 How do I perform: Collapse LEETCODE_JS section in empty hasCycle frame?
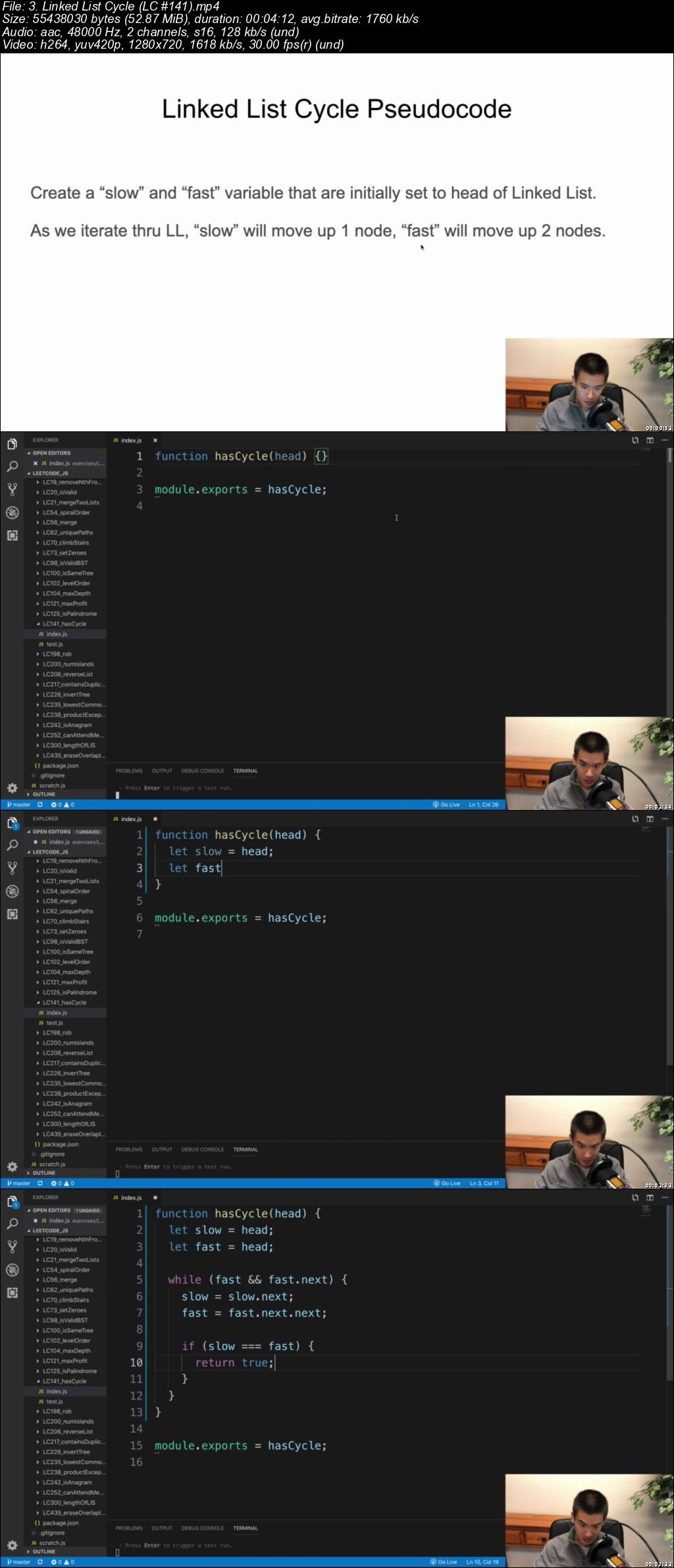point(66,473)
